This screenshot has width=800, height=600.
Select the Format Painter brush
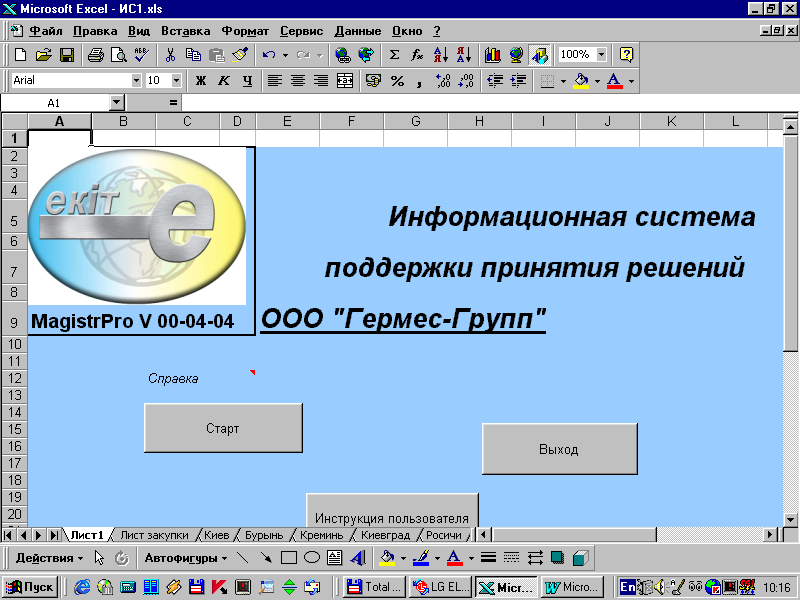239,55
